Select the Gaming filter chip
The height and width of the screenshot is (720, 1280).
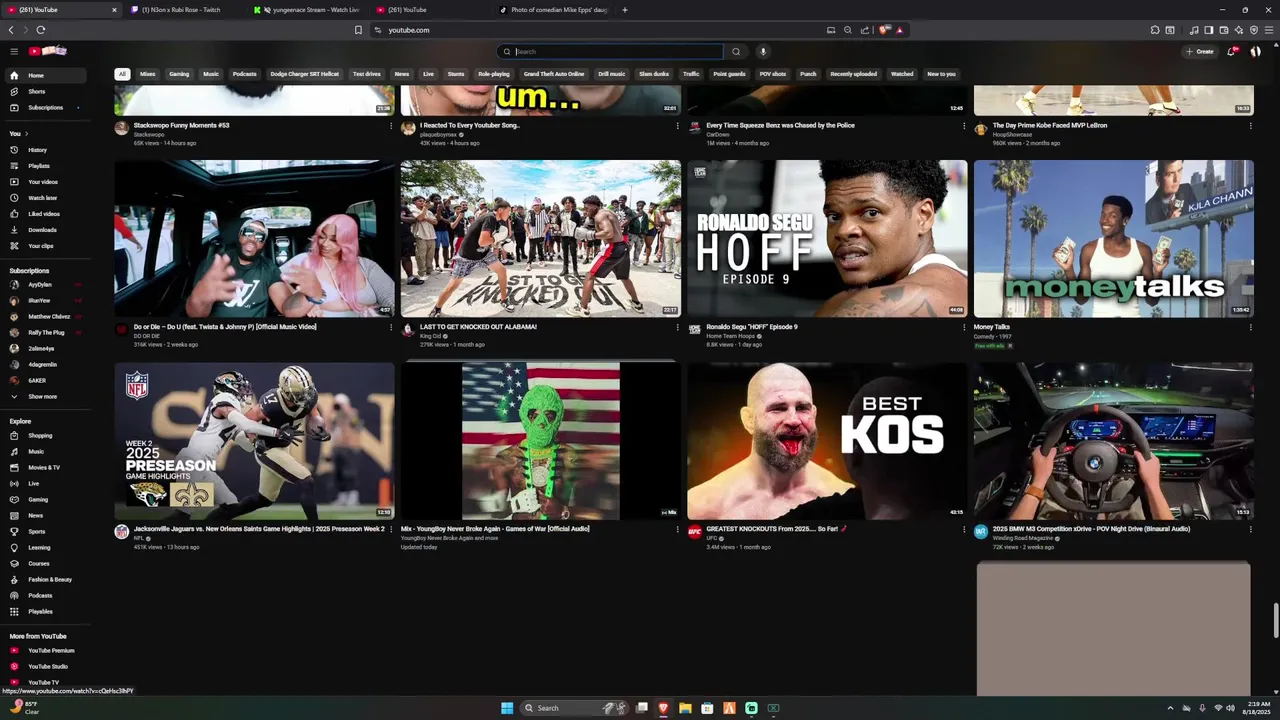click(179, 74)
